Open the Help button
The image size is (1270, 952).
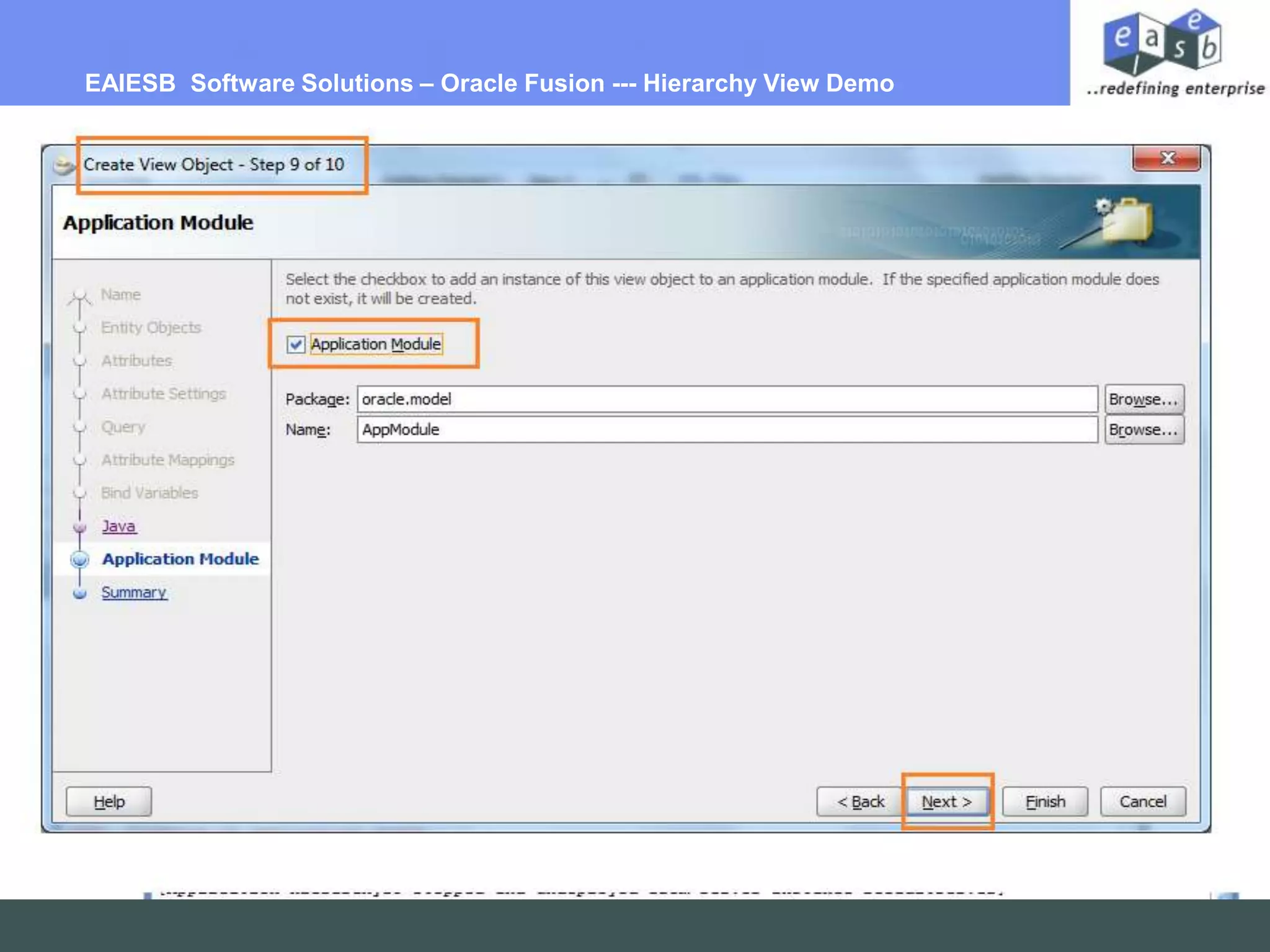coord(109,801)
